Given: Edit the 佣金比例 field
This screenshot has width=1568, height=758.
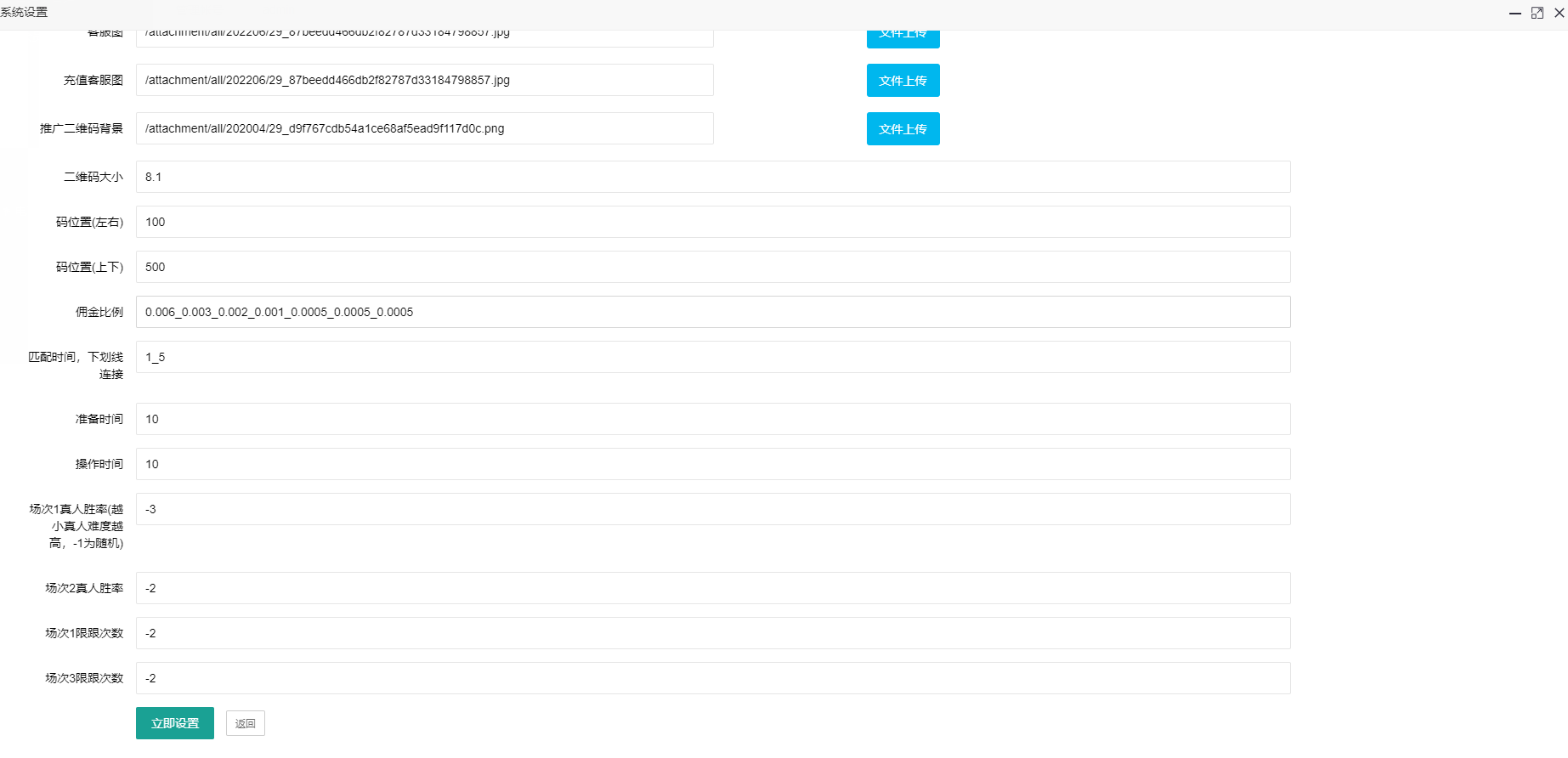Looking at the screenshot, I should (x=712, y=312).
